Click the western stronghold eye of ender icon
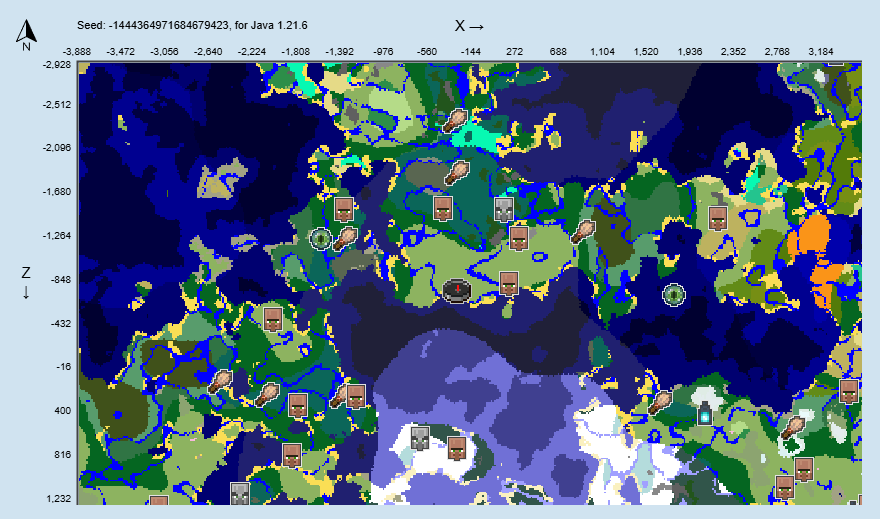Screen dimensions: 880x519 click(320, 238)
